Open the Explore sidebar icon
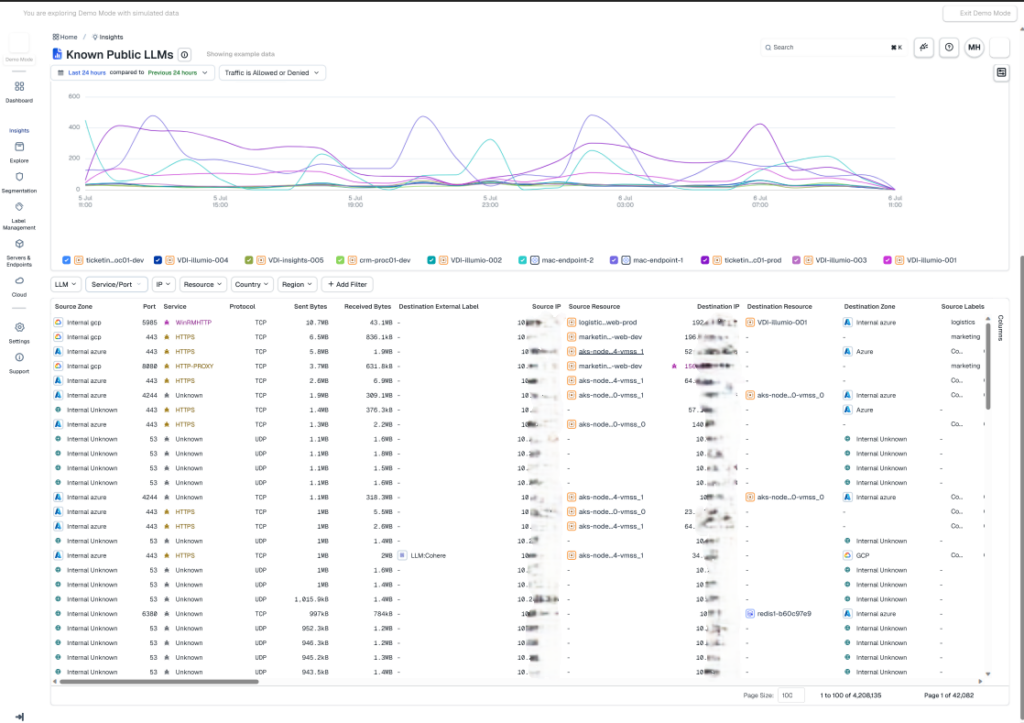The width and height of the screenshot is (1024, 723). pyautogui.click(x=19, y=147)
